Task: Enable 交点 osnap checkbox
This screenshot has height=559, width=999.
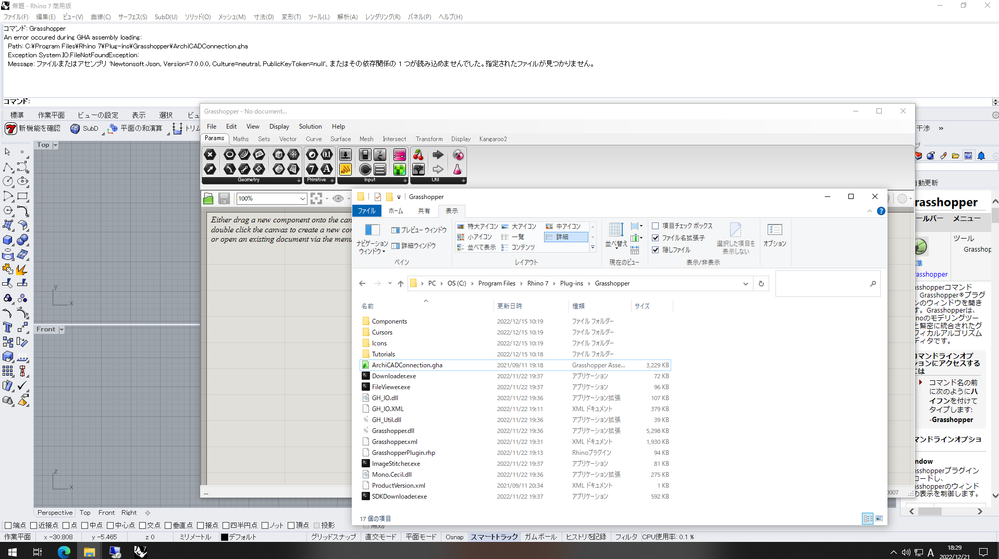Action: 142,526
